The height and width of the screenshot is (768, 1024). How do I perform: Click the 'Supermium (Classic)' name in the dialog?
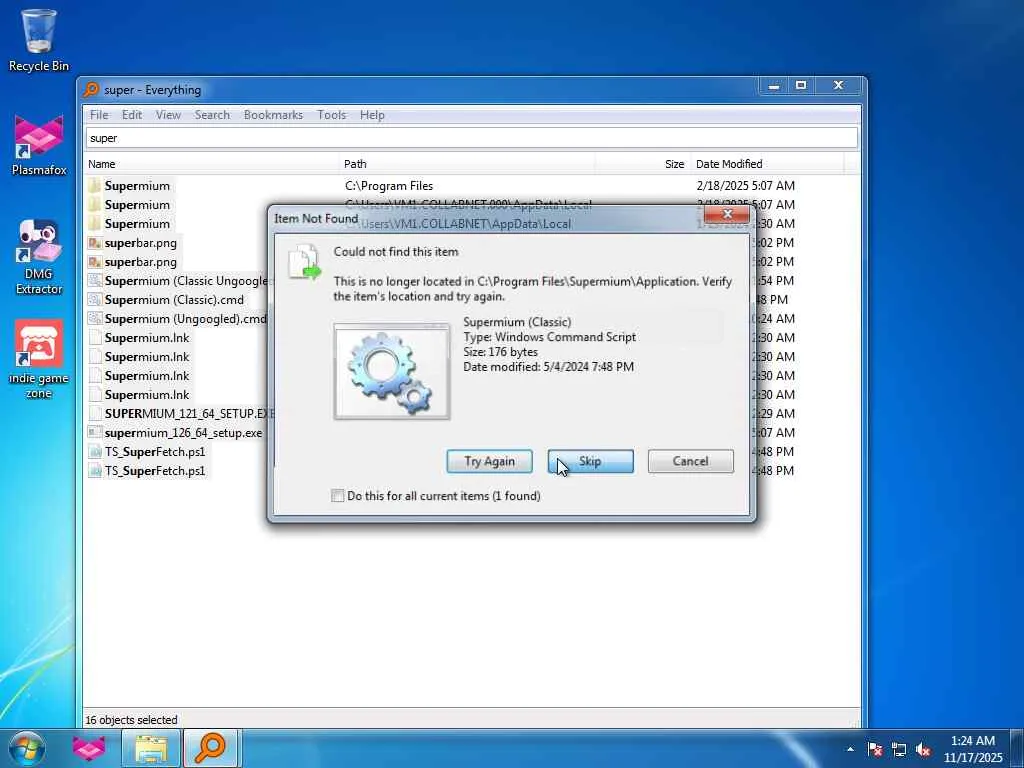click(x=517, y=322)
